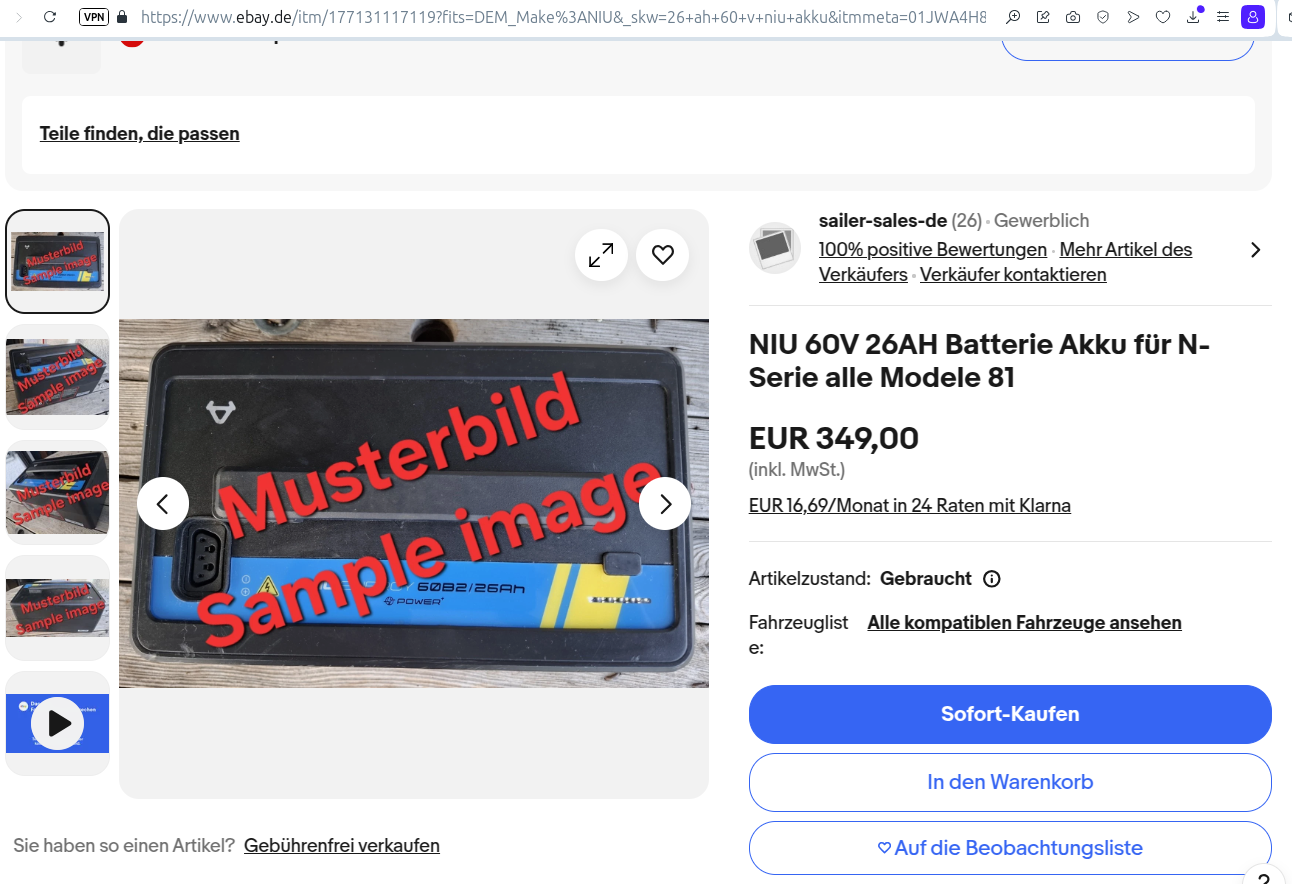The width and height of the screenshot is (1292, 884).
Task: Toggle Auf die Beobachtungsliste
Action: [x=1010, y=848]
